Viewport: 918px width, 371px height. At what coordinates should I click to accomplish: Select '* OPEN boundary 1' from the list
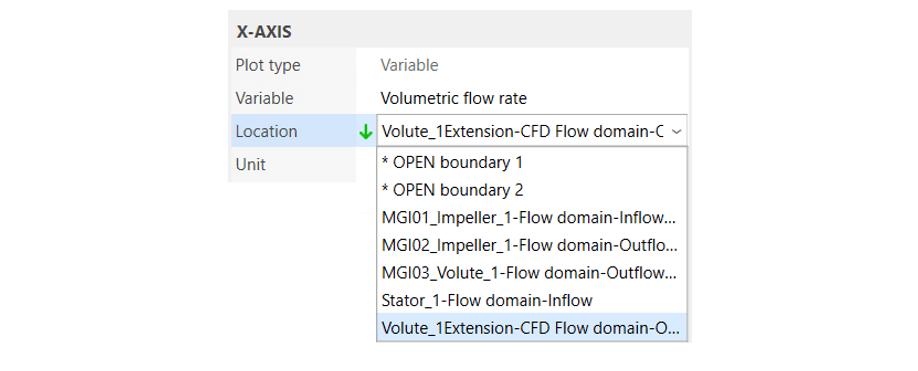coord(532,162)
